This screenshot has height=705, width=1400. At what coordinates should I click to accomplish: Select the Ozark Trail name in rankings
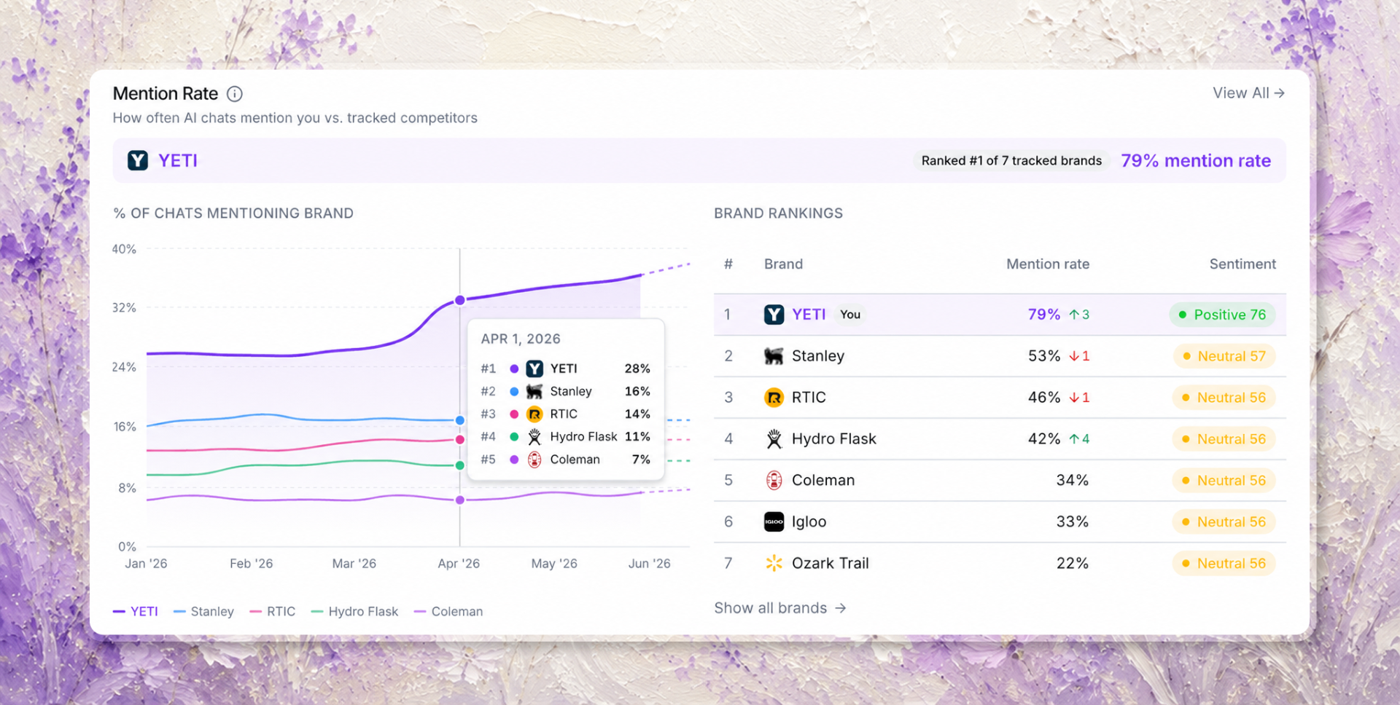point(830,563)
